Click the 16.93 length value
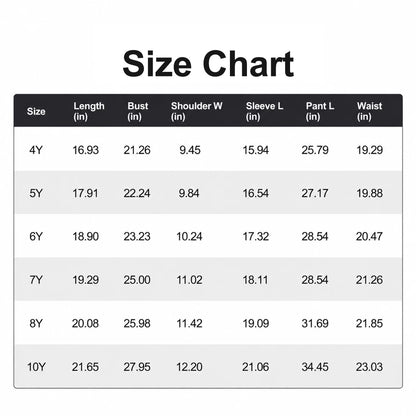The width and height of the screenshot is (416, 416). click(86, 150)
